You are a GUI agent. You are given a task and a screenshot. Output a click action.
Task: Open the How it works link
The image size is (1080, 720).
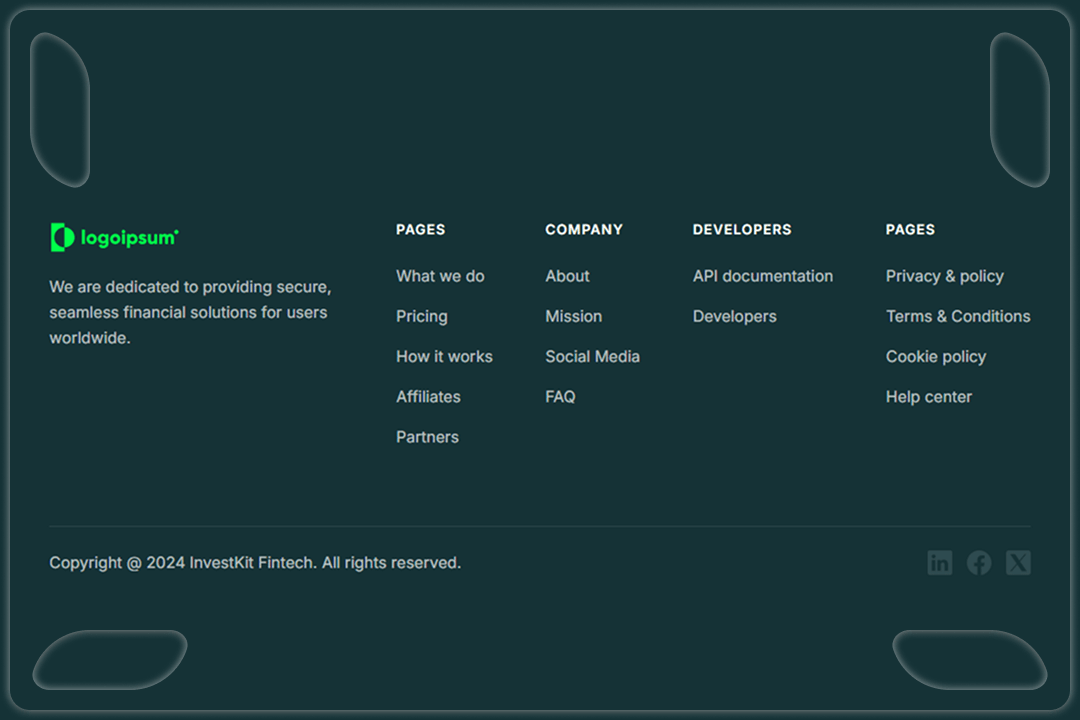click(x=444, y=356)
